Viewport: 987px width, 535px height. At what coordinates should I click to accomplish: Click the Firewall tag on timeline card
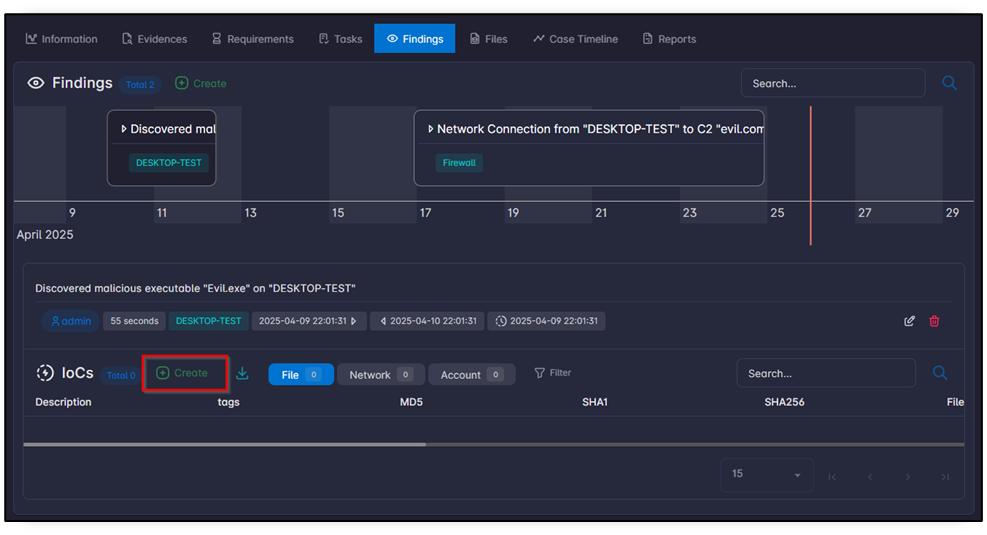pos(459,162)
